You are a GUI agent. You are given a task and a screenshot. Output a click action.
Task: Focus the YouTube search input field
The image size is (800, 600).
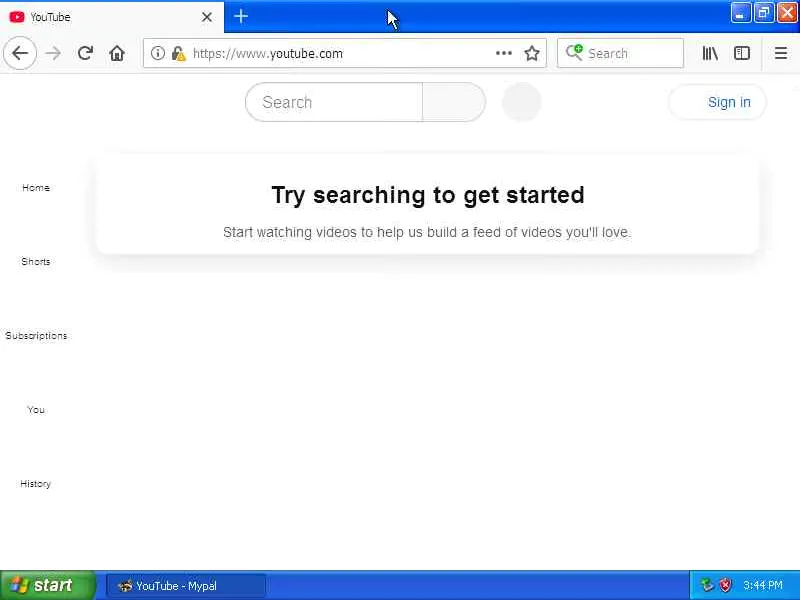click(x=334, y=102)
